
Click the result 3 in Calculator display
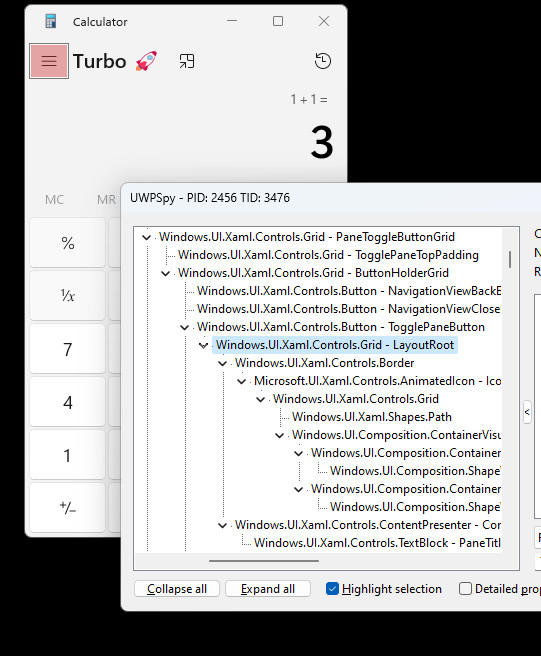[322, 143]
